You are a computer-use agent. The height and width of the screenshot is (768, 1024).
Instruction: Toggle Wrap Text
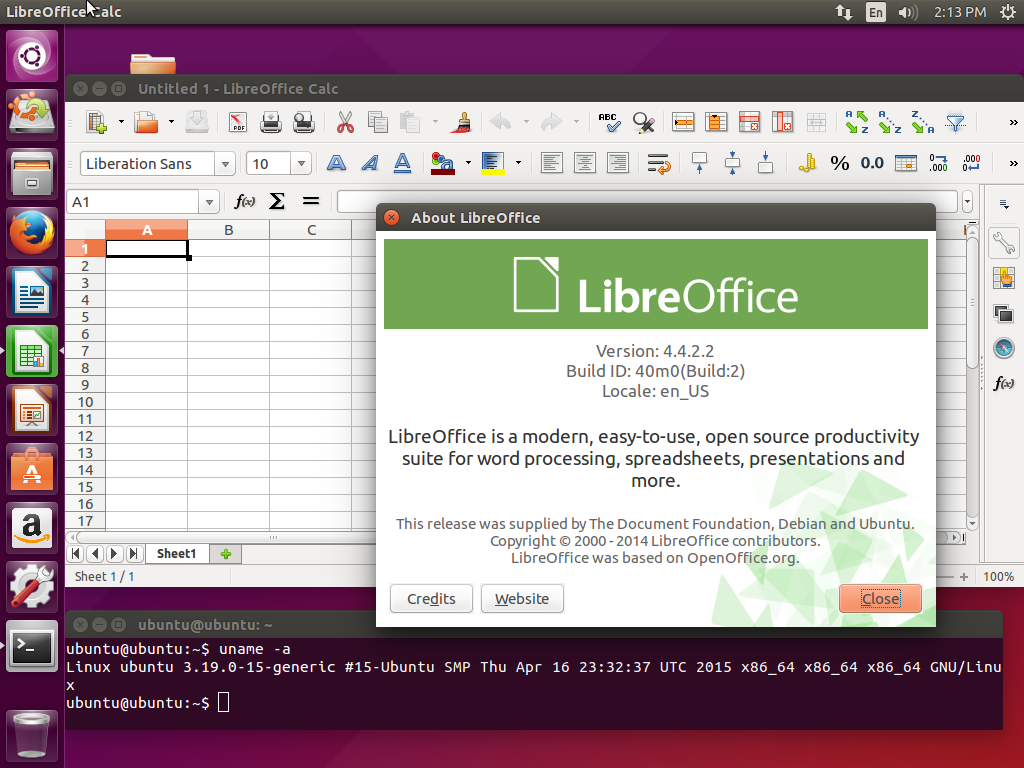click(x=659, y=163)
